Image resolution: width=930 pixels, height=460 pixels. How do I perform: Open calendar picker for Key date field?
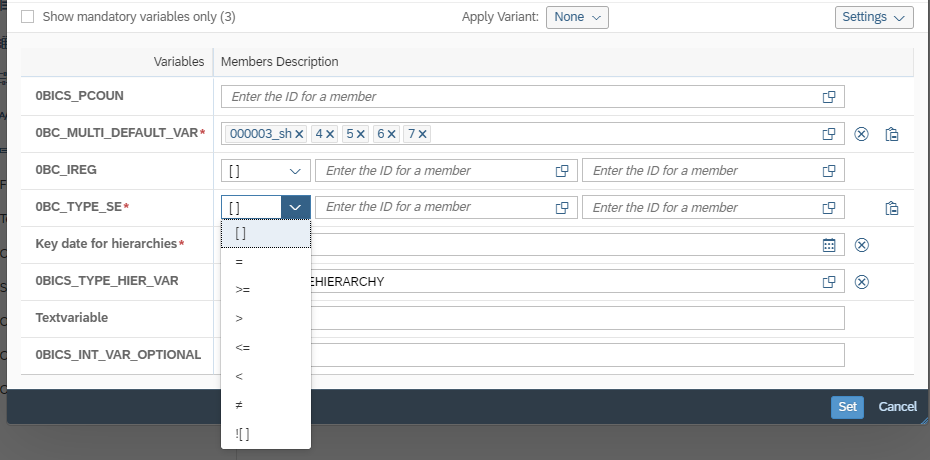pyautogui.click(x=829, y=245)
